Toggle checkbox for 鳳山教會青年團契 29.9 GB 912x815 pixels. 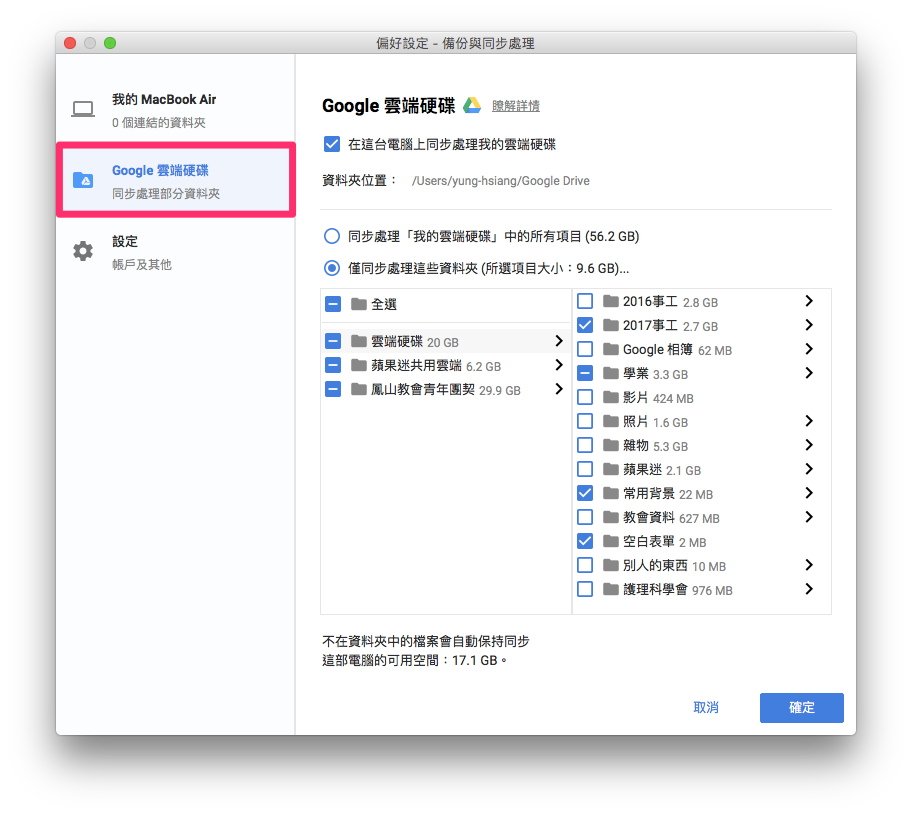333,389
